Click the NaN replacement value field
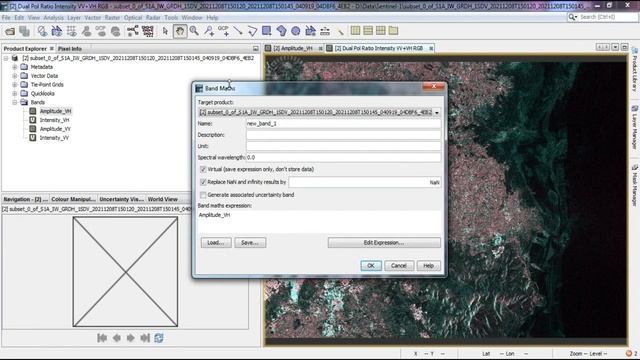This screenshot has width=640, height=360. click(365, 182)
